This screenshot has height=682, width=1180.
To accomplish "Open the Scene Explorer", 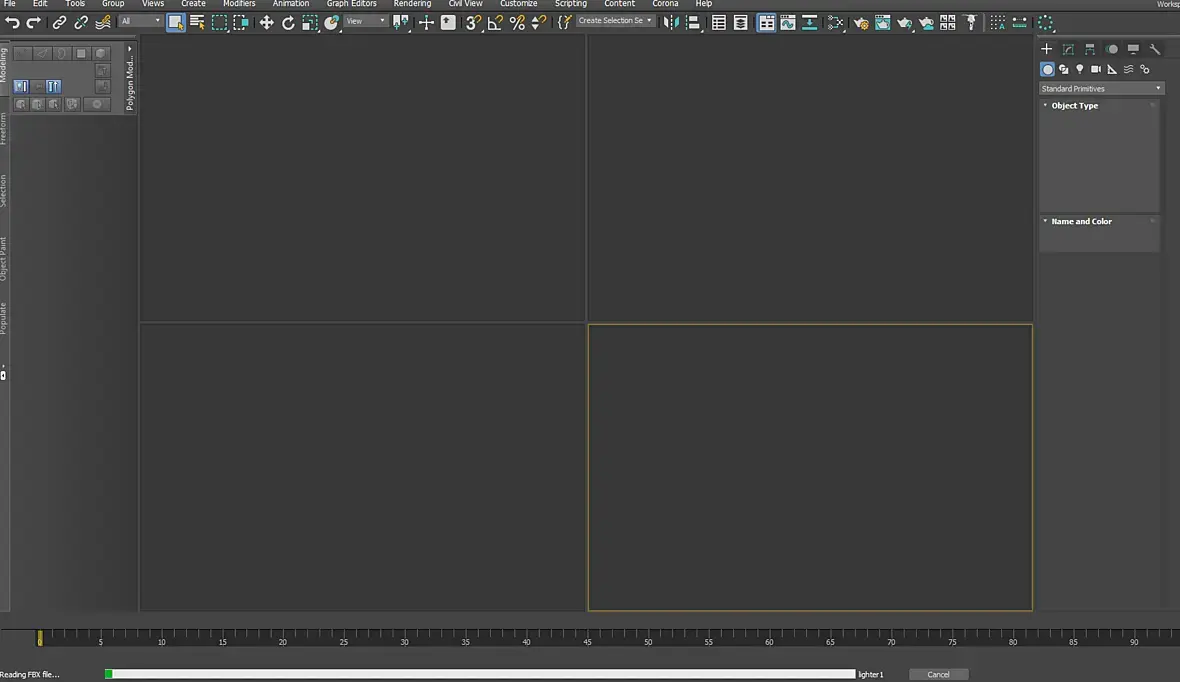I will 719,23.
